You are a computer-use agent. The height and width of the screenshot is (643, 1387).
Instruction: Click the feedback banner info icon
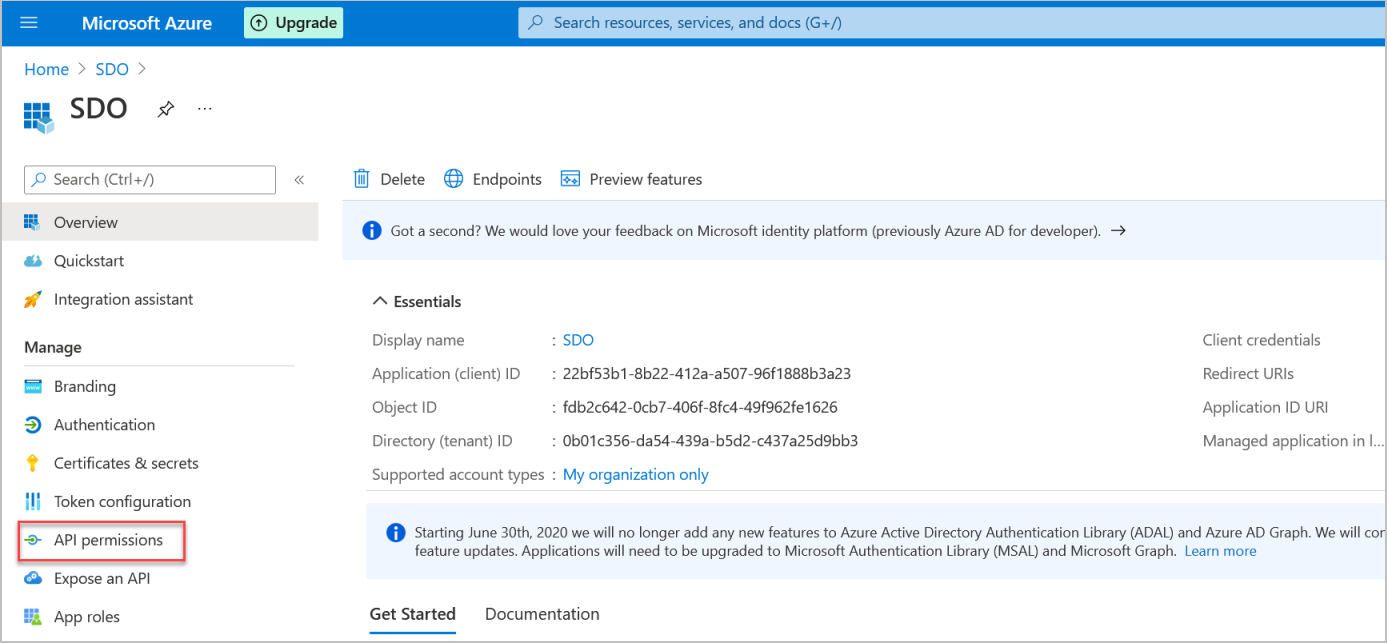pyautogui.click(x=372, y=230)
